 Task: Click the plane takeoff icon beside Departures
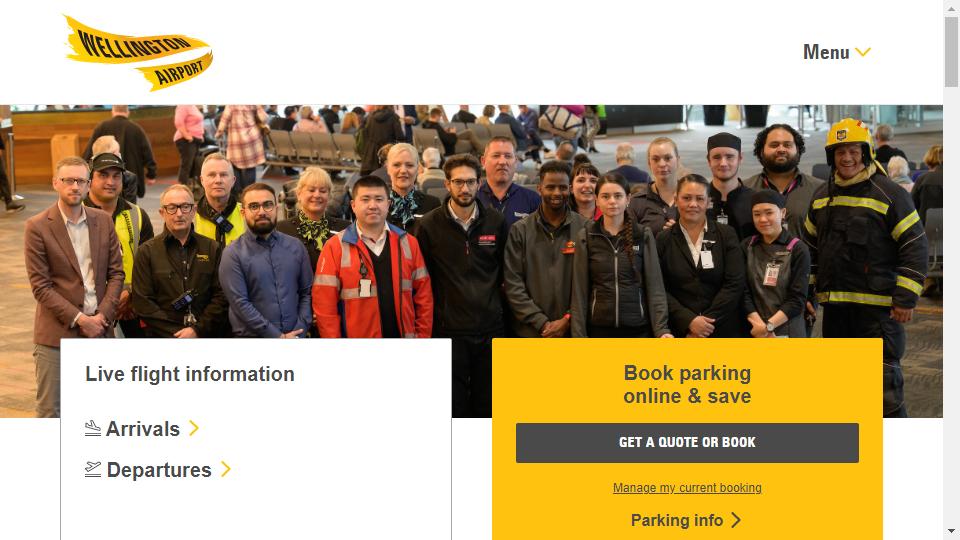tap(92, 470)
